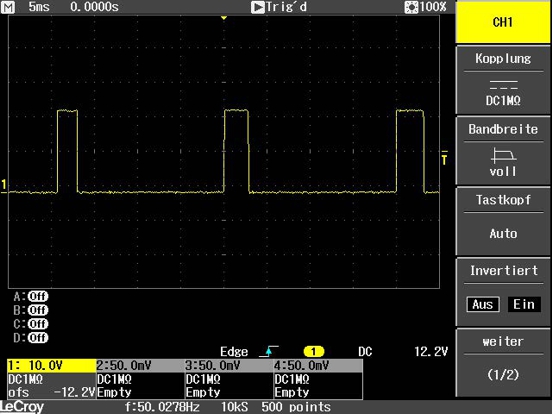Open the Kopplung coupling options
Screen dimensions: 552x414
tap(503, 80)
